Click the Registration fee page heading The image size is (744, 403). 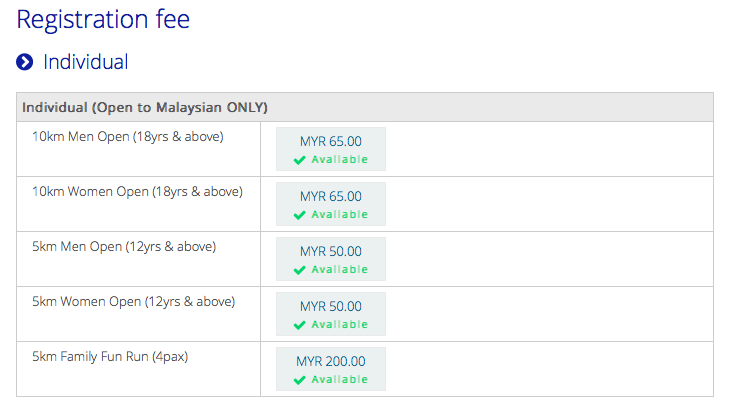point(103,19)
